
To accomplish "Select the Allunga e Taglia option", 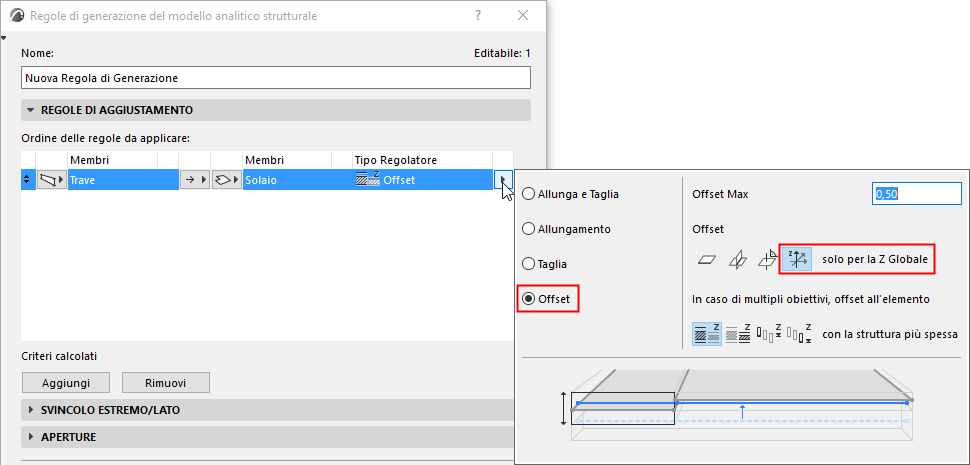I will tap(528, 194).
